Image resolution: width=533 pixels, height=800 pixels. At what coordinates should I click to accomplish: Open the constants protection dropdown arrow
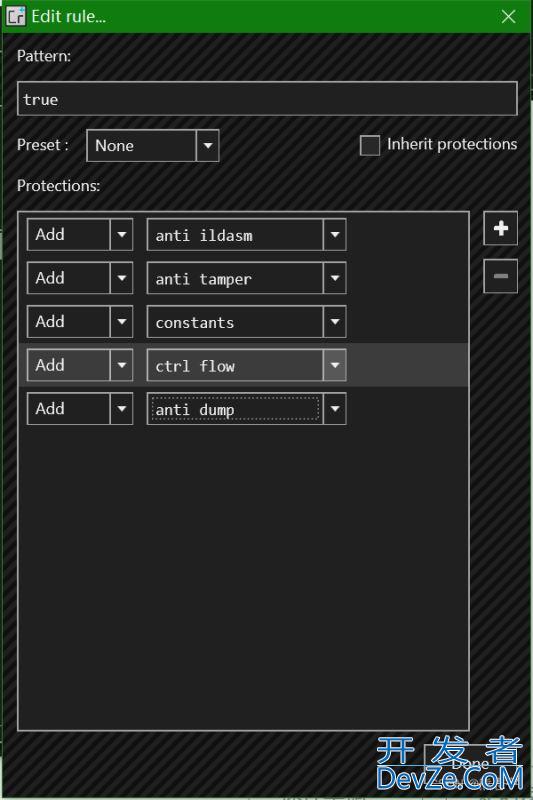335,321
